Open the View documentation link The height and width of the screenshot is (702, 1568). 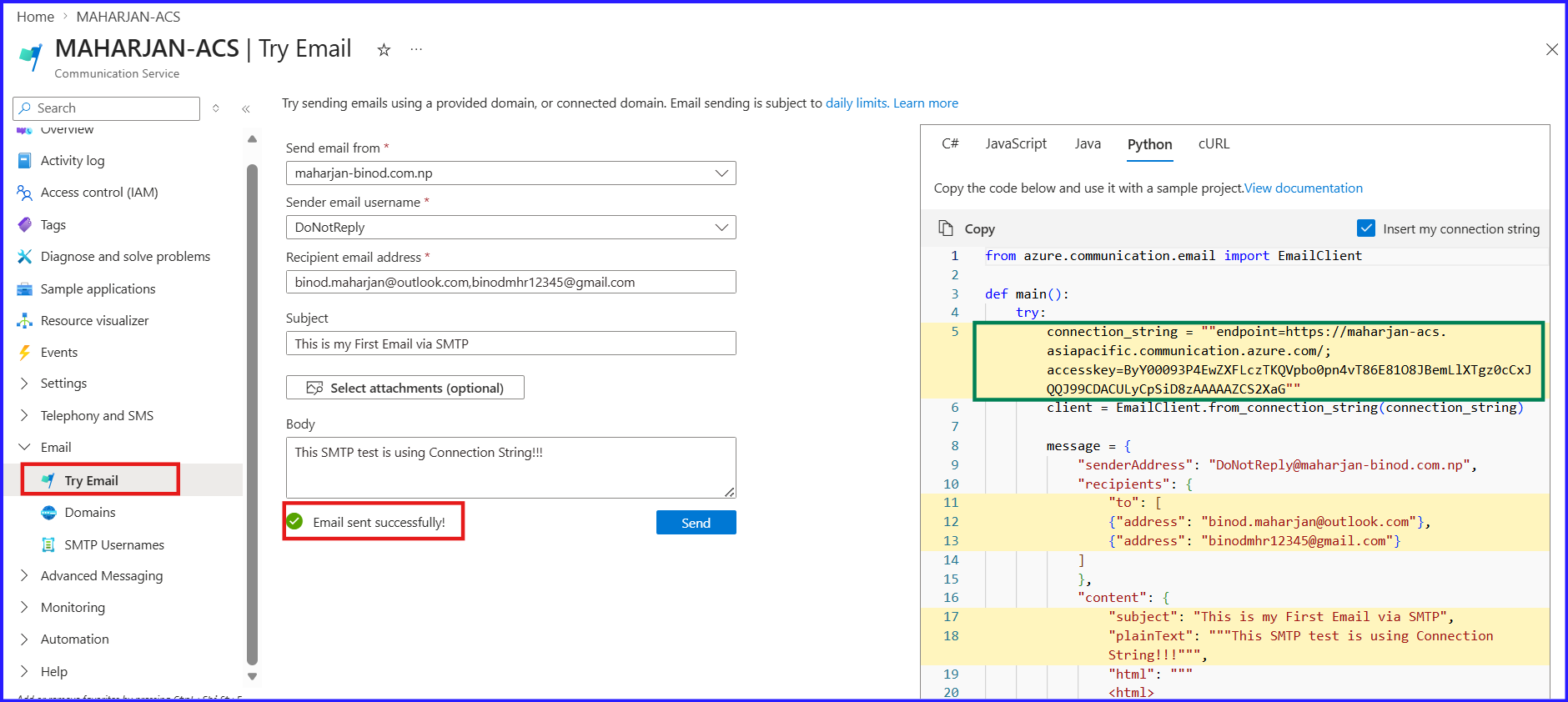click(x=1304, y=188)
